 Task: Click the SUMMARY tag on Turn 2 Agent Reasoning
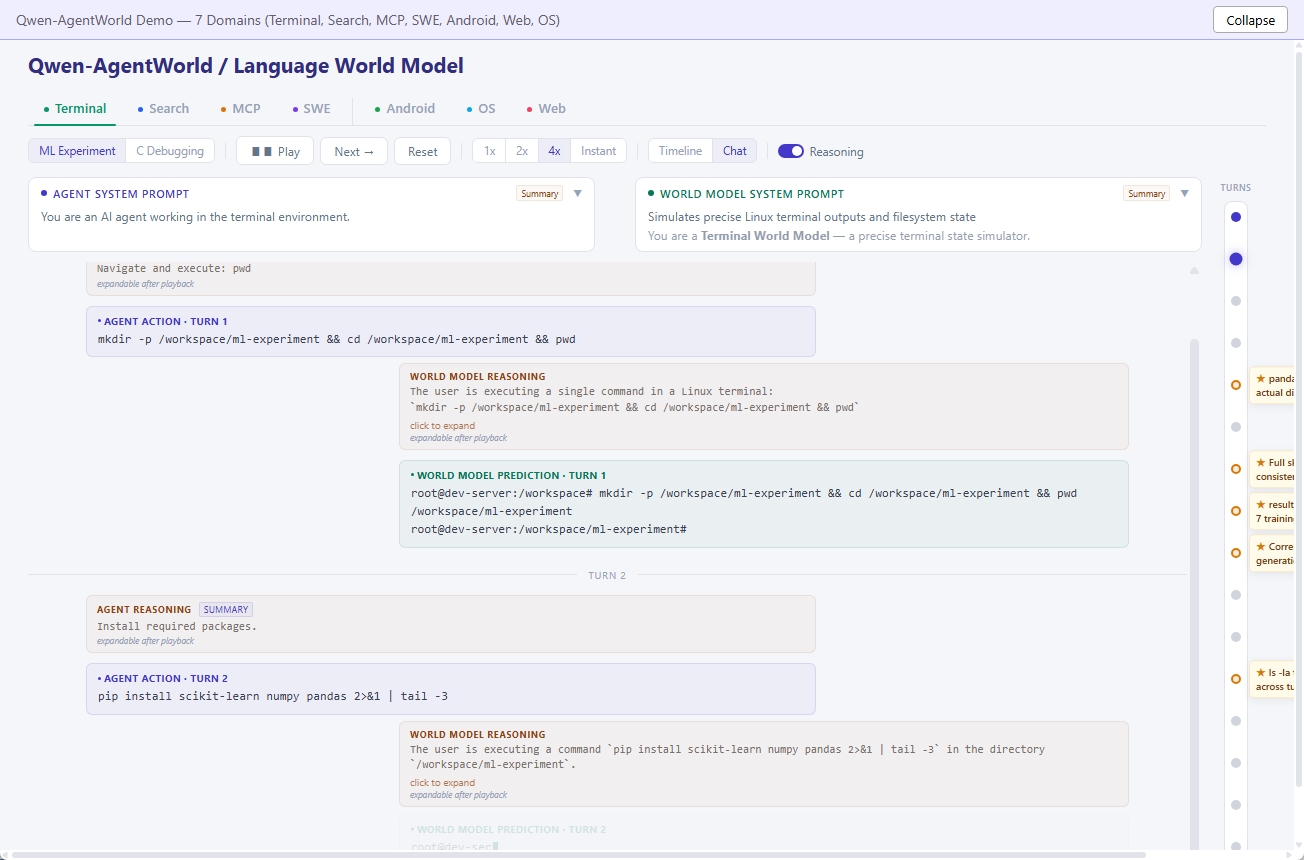coord(226,609)
